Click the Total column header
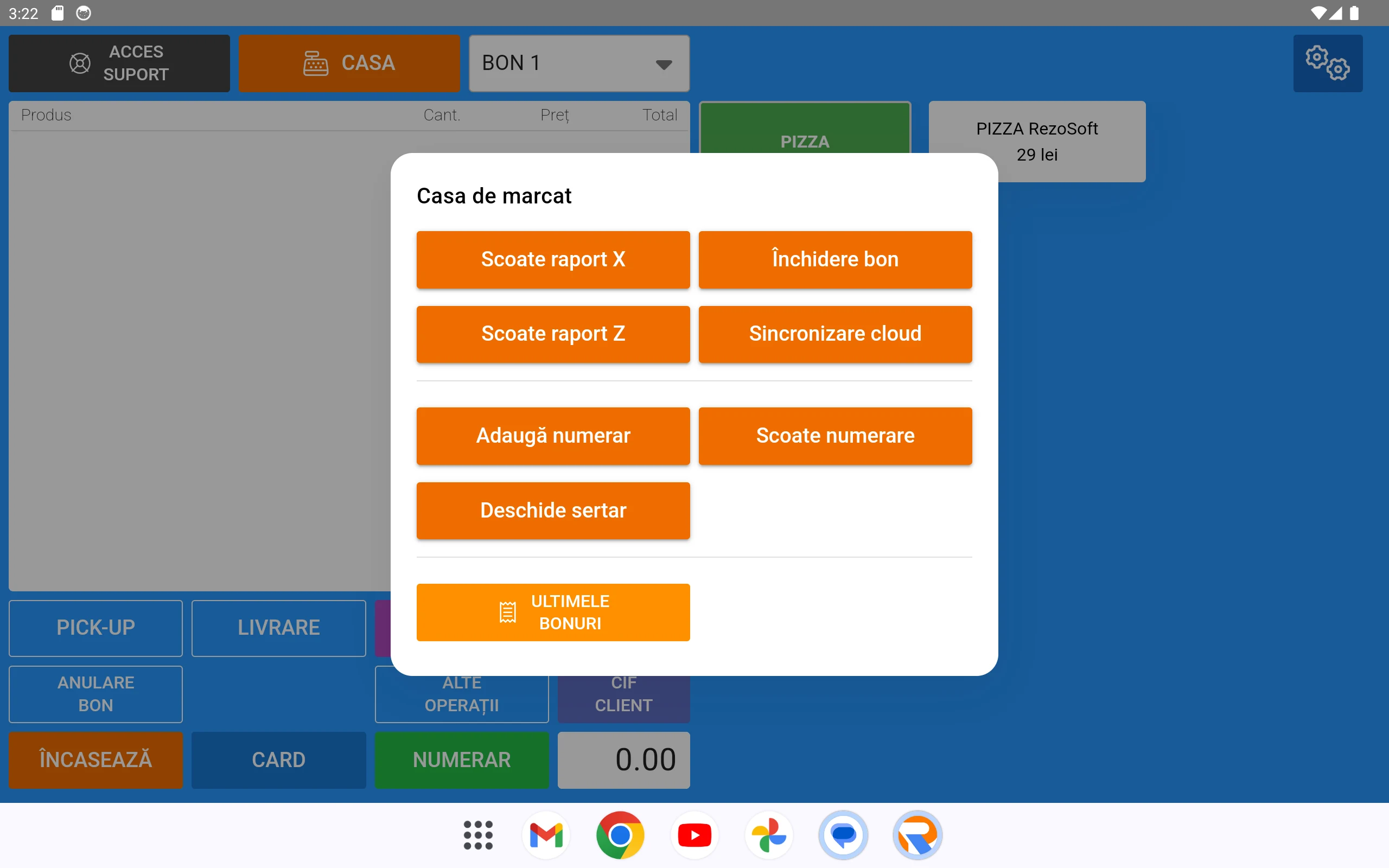Viewport: 1389px width, 868px height. 659,115
